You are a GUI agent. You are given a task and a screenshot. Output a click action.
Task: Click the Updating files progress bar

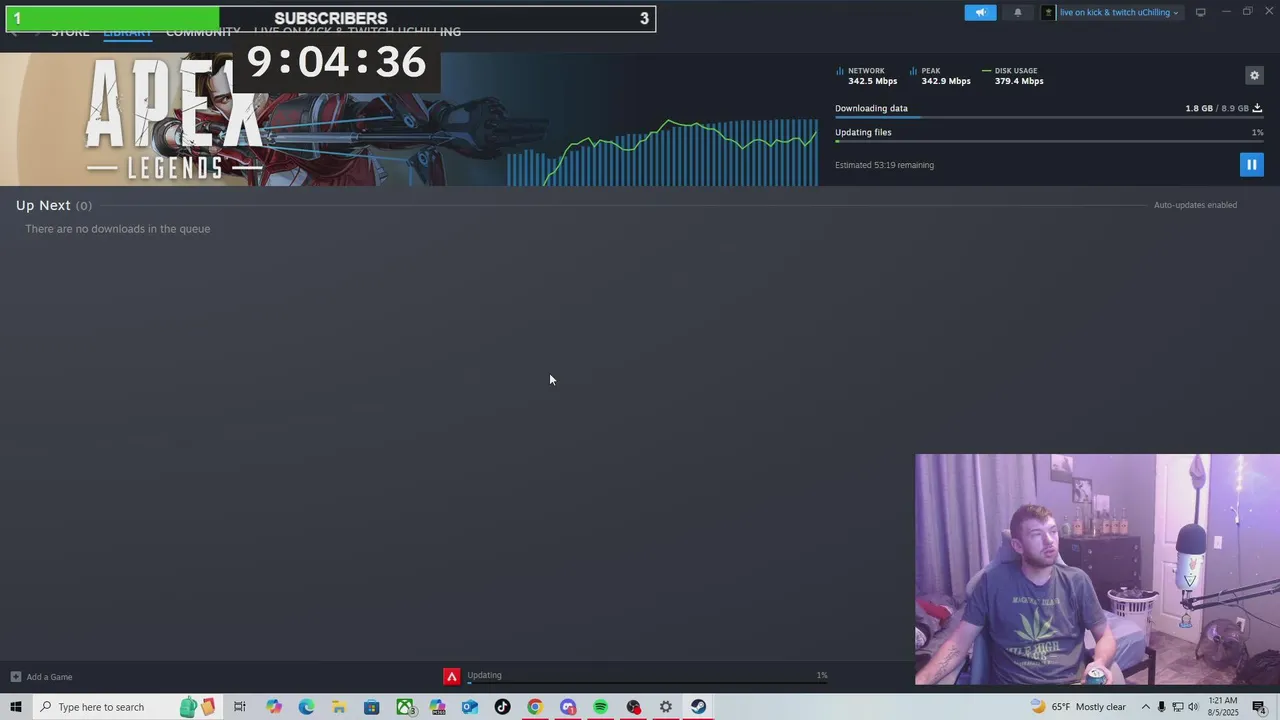(1049, 142)
